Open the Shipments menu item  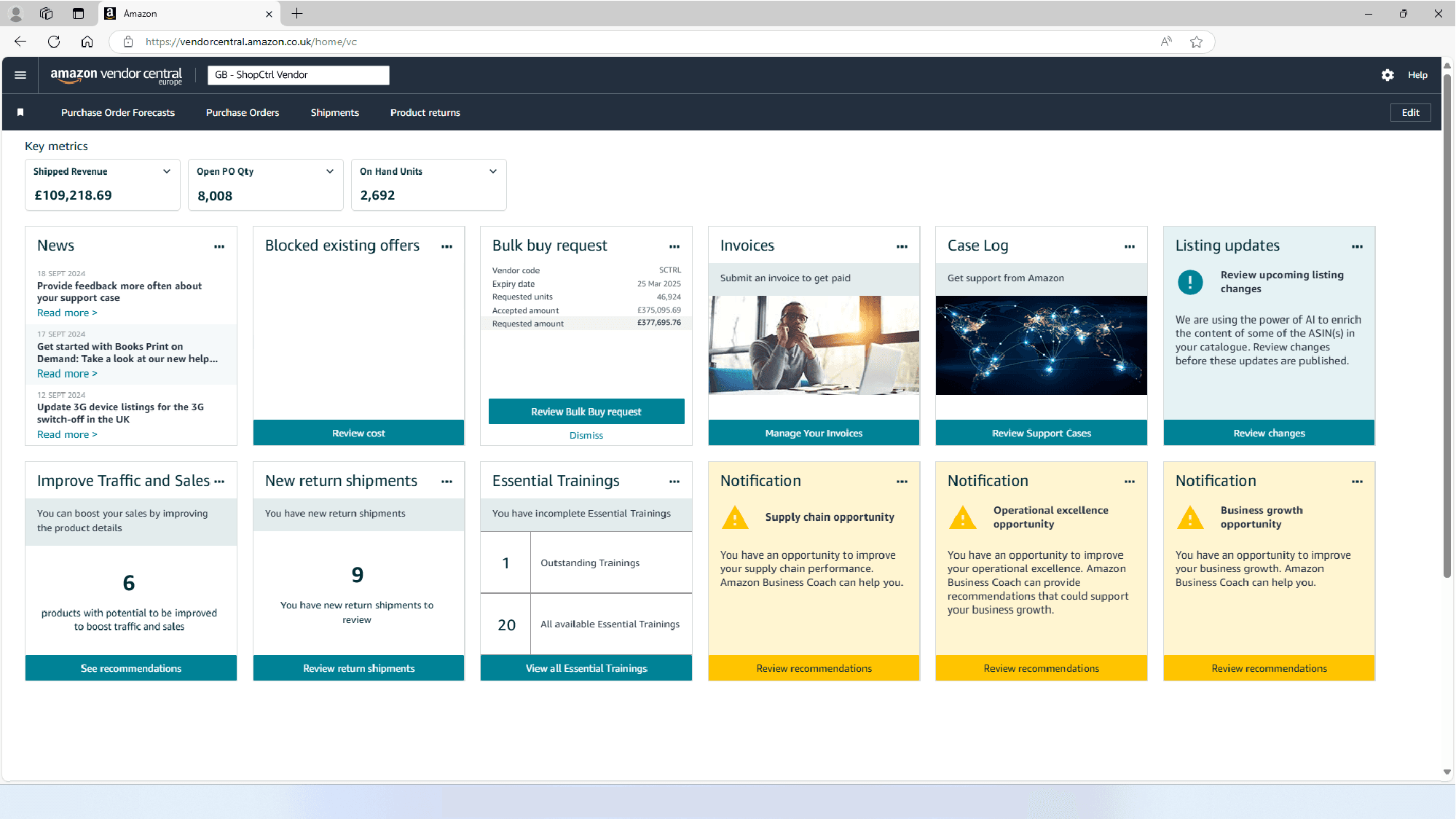[335, 112]
